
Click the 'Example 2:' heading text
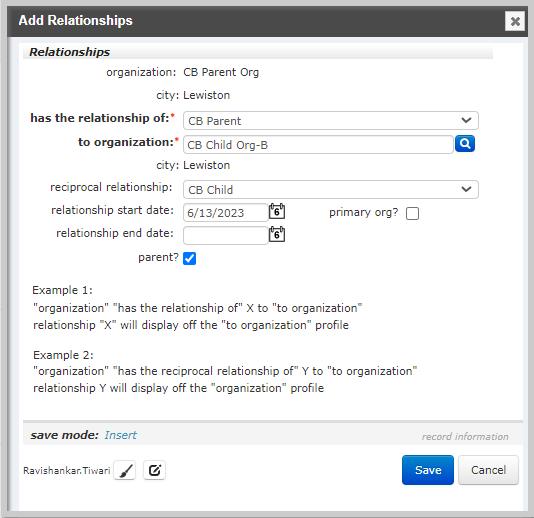click(63, 355)
